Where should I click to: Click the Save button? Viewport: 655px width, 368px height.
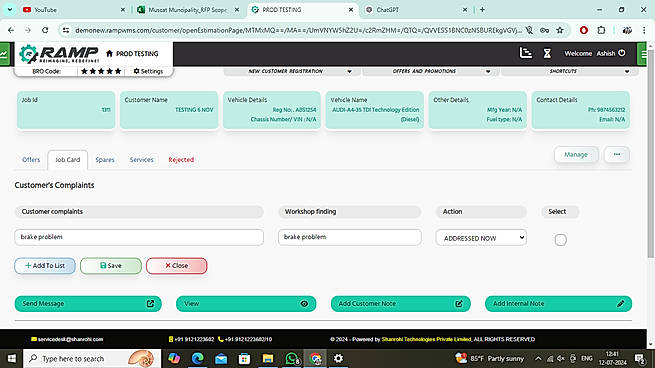[x=111, y=266]
